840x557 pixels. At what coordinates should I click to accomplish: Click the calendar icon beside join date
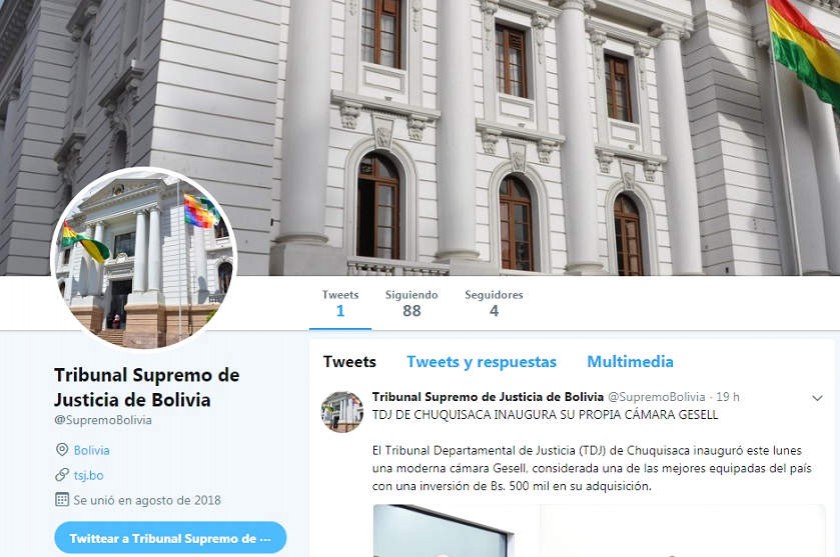point(62,500)
